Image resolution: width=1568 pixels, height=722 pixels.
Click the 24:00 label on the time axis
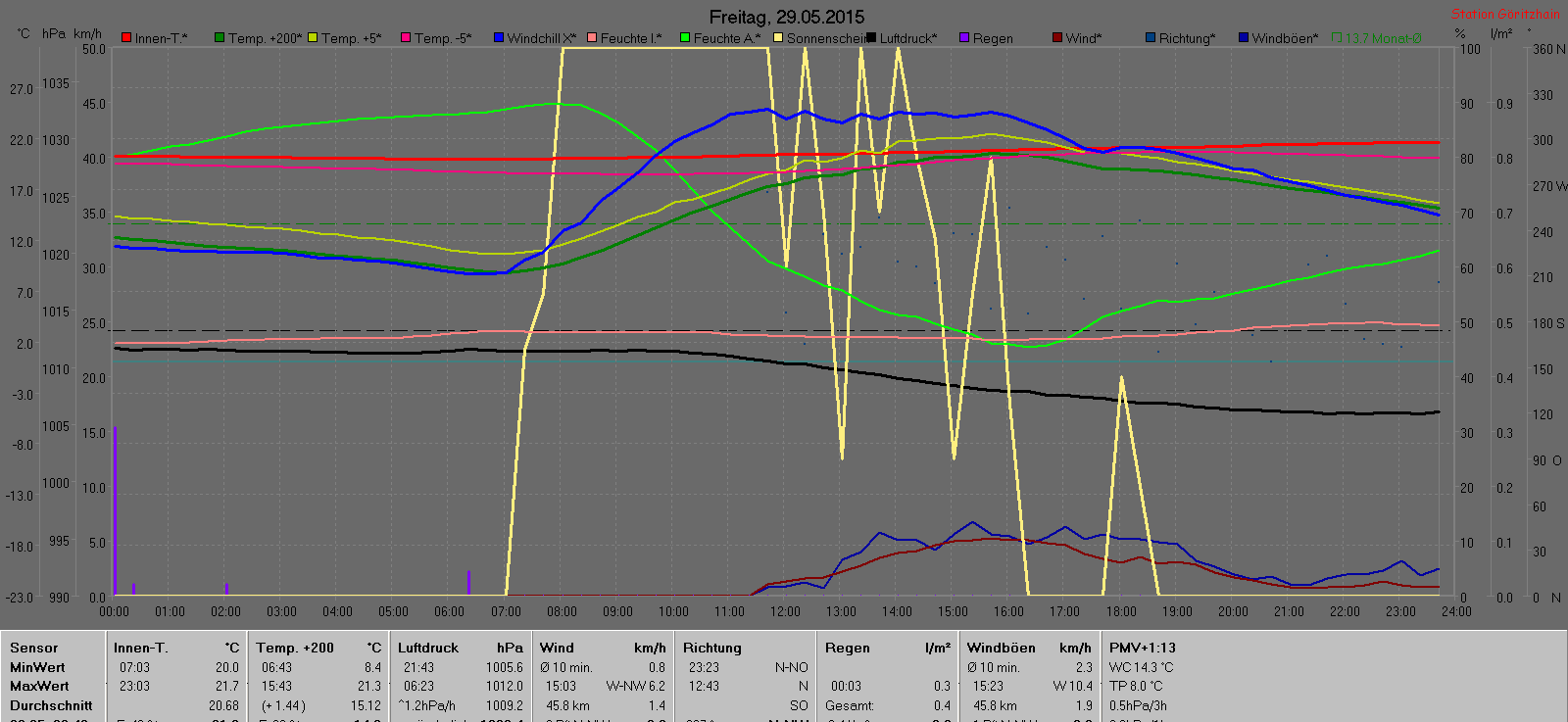pos(1456,611)
